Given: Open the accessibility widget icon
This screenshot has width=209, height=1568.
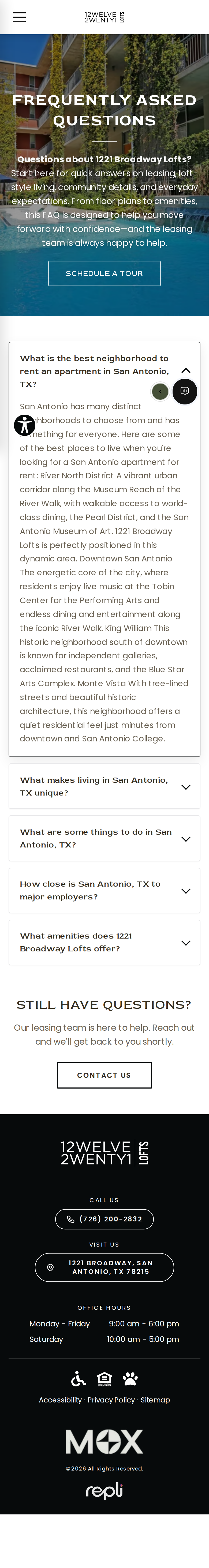Looking at the screenshot, I should (x=24, y=425).
